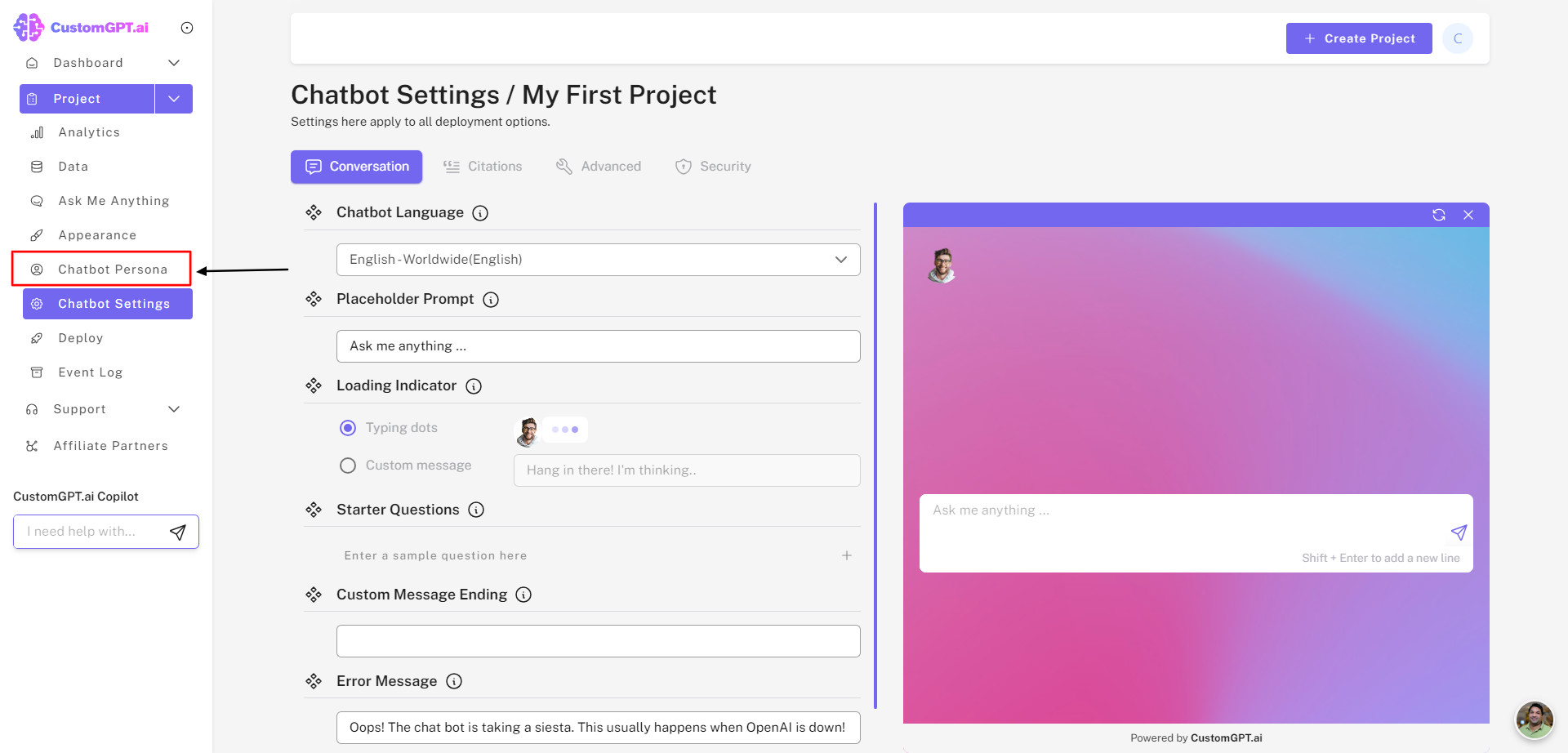Open the Data page
1568x753 pixels.
pyautogui.click(x=73, y=167)
